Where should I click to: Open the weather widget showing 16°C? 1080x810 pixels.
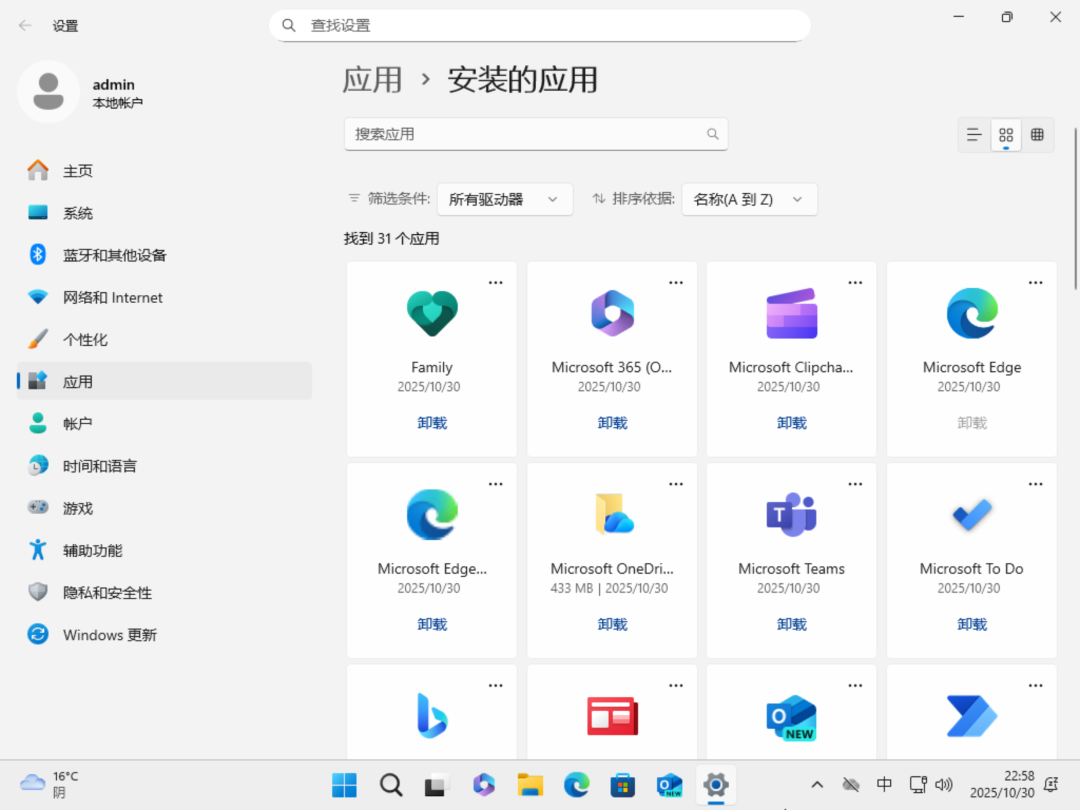coord(50,785)
